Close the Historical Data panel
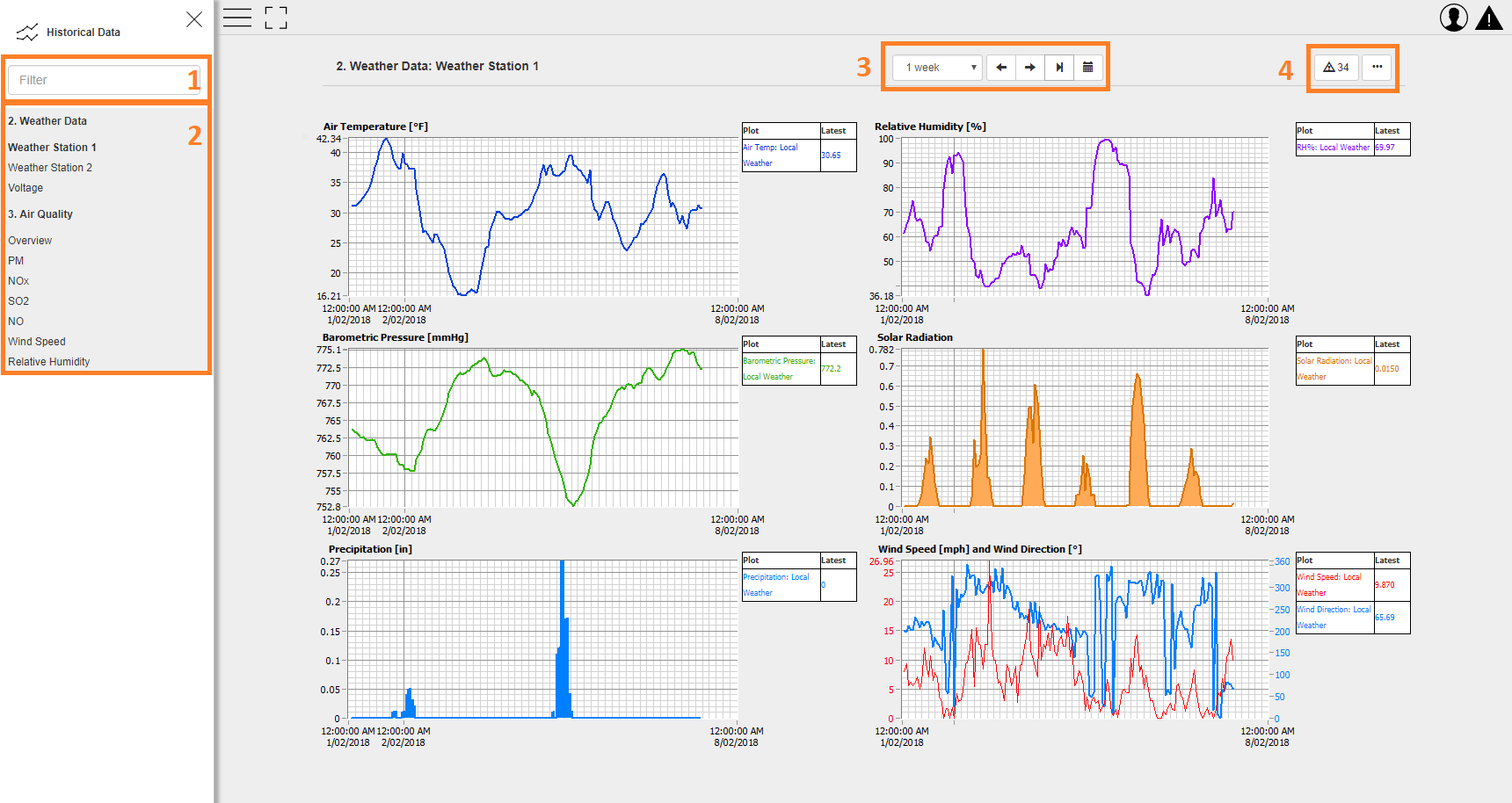The image size is (1512, 803). click(194, 19)
